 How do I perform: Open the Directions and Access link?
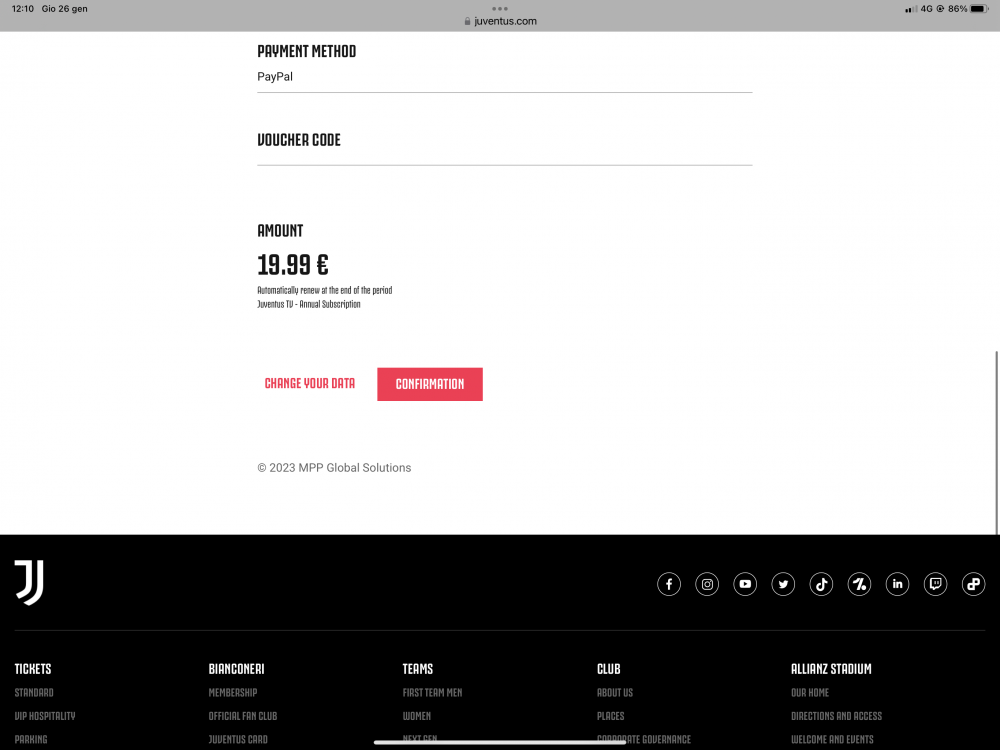point(837,716)
